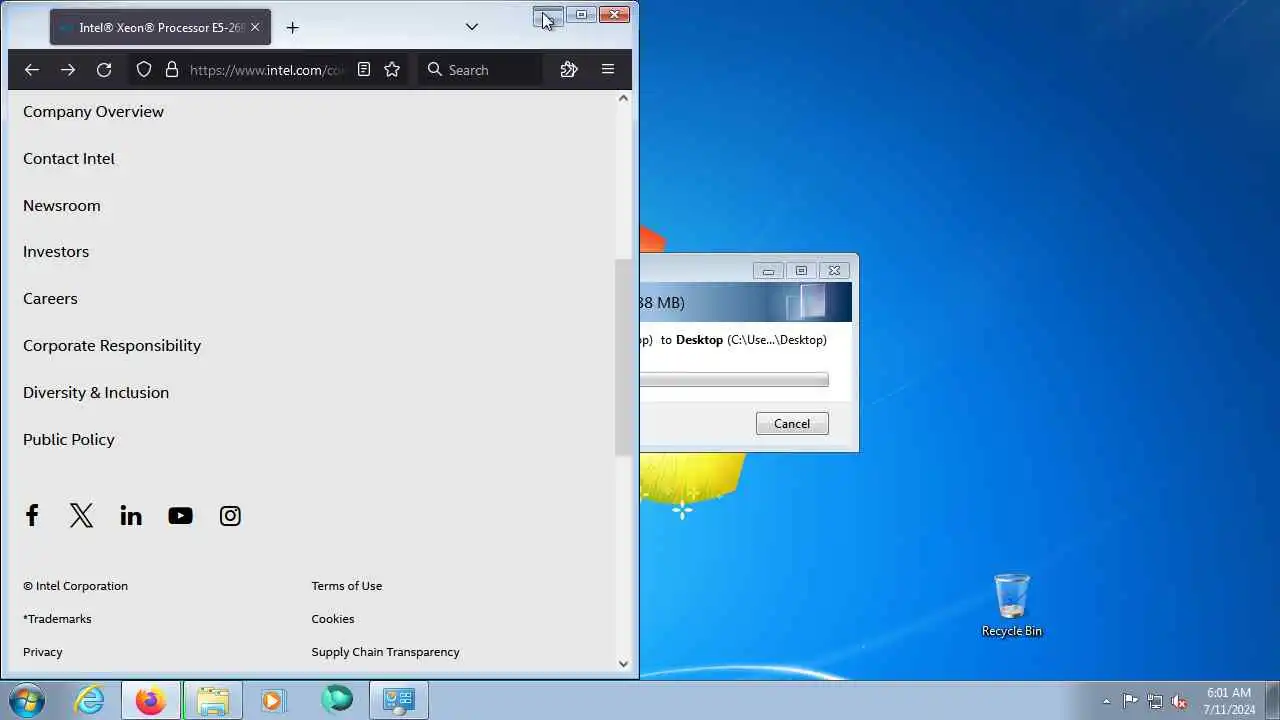Visit Intel YouTube icon
This screenshot has height=720, width=1280.
click(x=180, y=516)
